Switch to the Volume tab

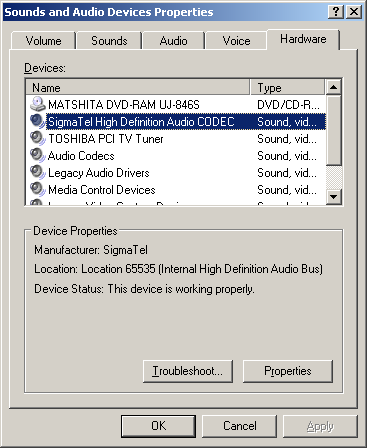pyautogui.click(x=43, y=41)
